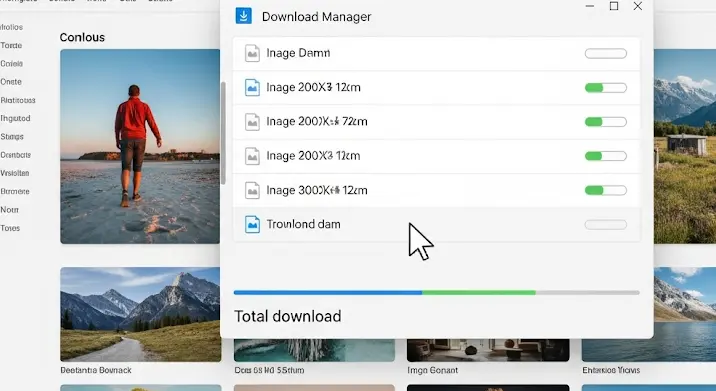Open the Ehtersioe Tiovis lake thumbnail
The height and width of the screenshot is (391, 716).
tap(649, 314)
